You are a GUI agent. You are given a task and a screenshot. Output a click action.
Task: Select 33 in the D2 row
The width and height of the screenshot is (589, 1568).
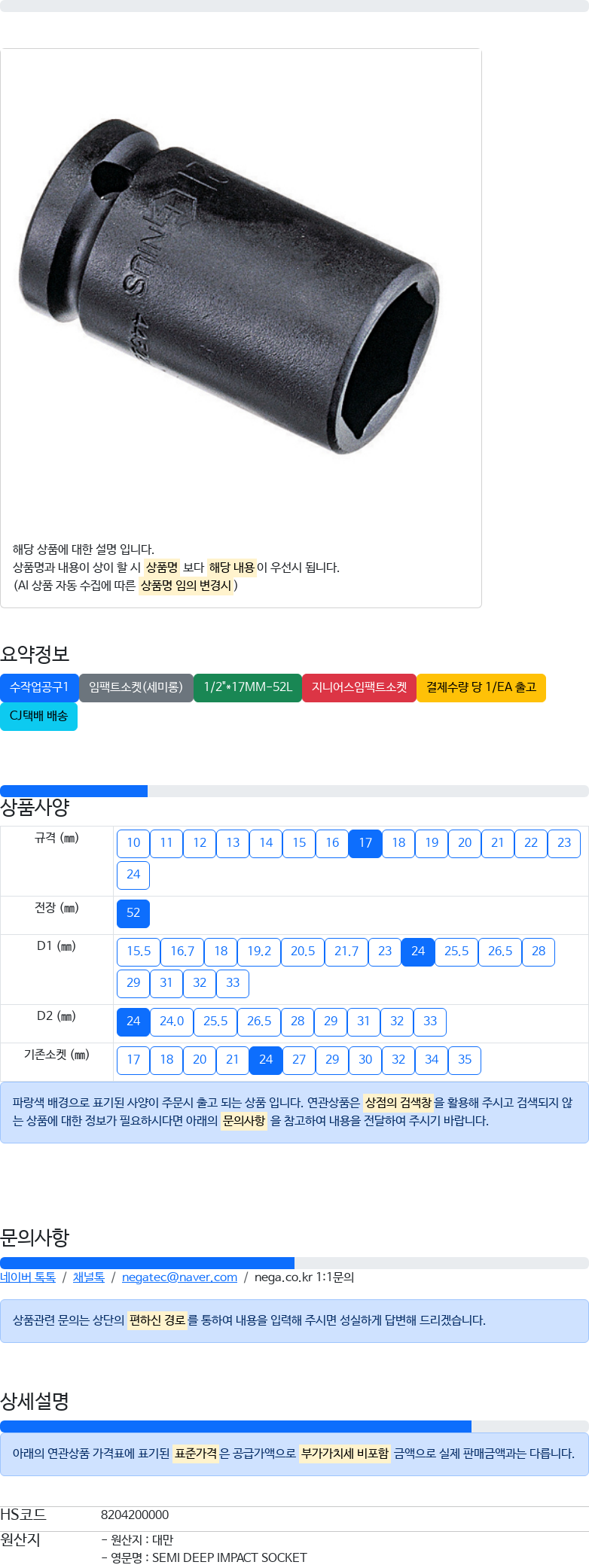[430, 1021]
